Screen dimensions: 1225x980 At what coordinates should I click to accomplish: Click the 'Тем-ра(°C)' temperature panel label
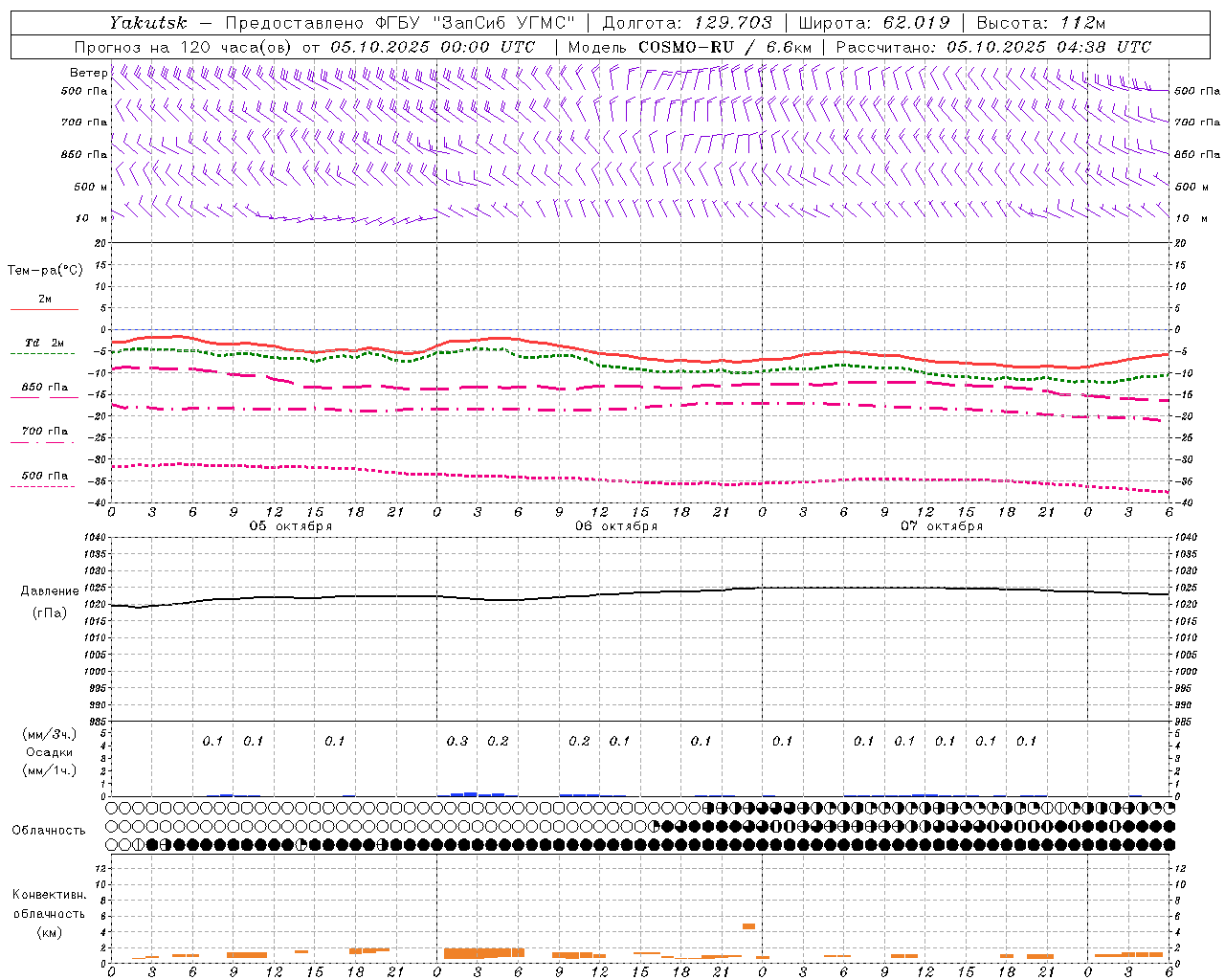pyautogui.click(x=45, y=270)
